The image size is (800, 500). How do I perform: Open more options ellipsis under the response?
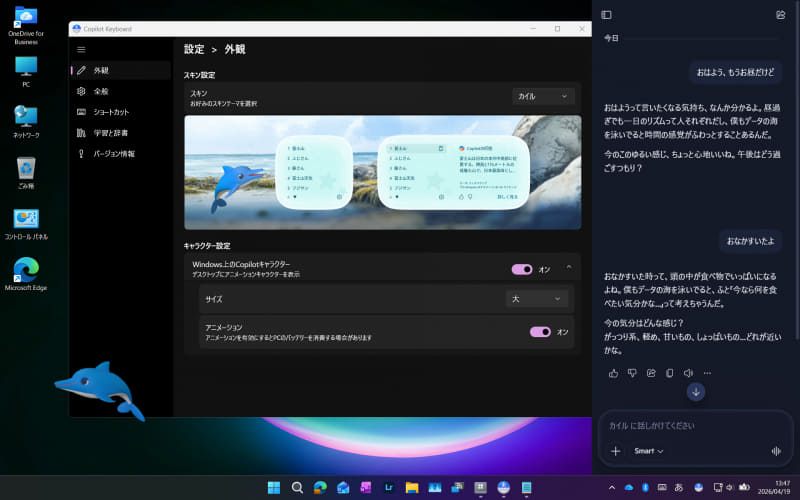[x=707, y=373]
